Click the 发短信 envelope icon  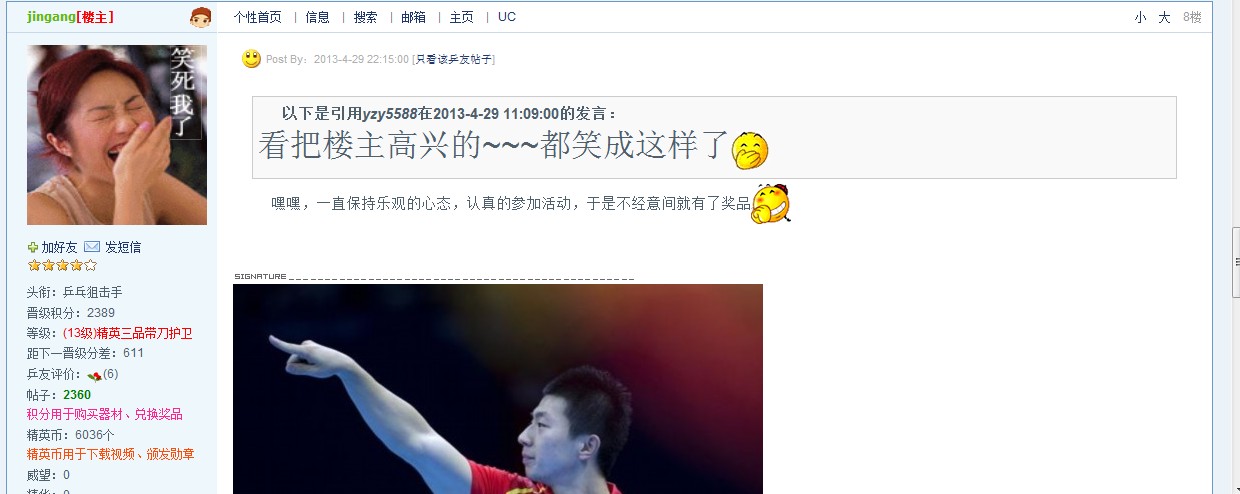92,247
